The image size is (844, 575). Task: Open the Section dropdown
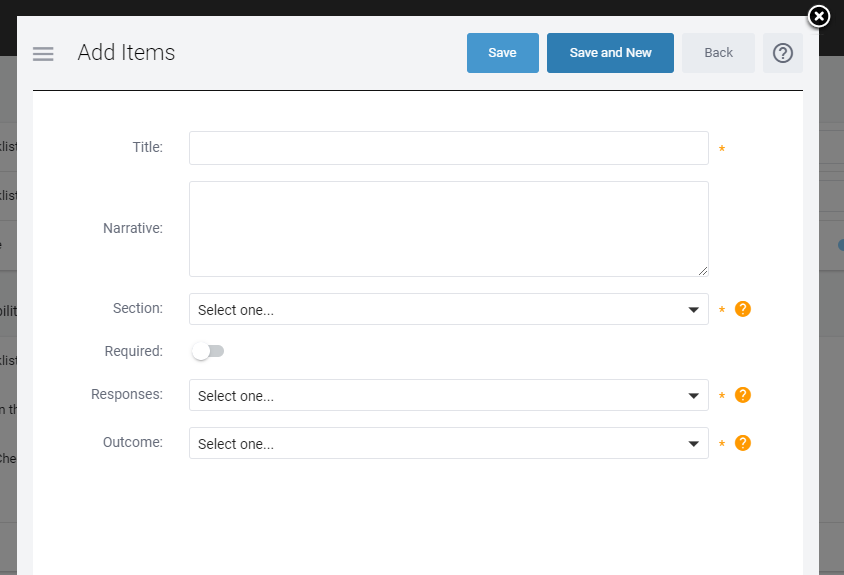click(448, 309)
